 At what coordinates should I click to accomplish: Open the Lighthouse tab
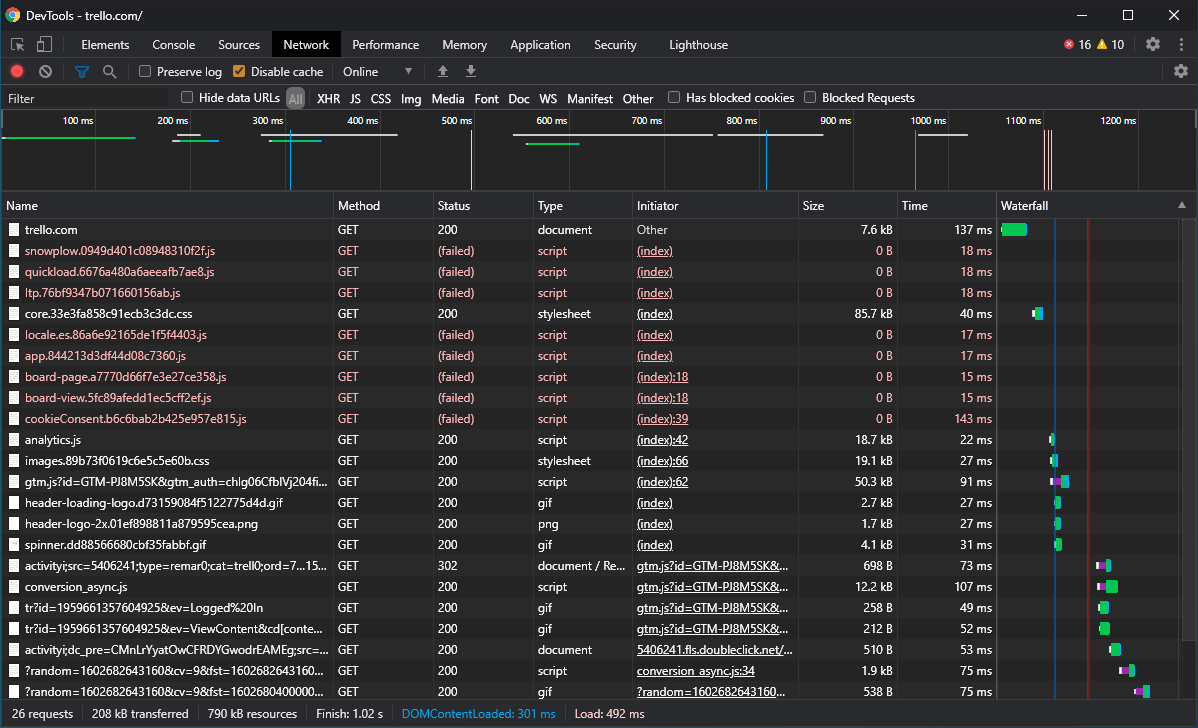(698, 44)
